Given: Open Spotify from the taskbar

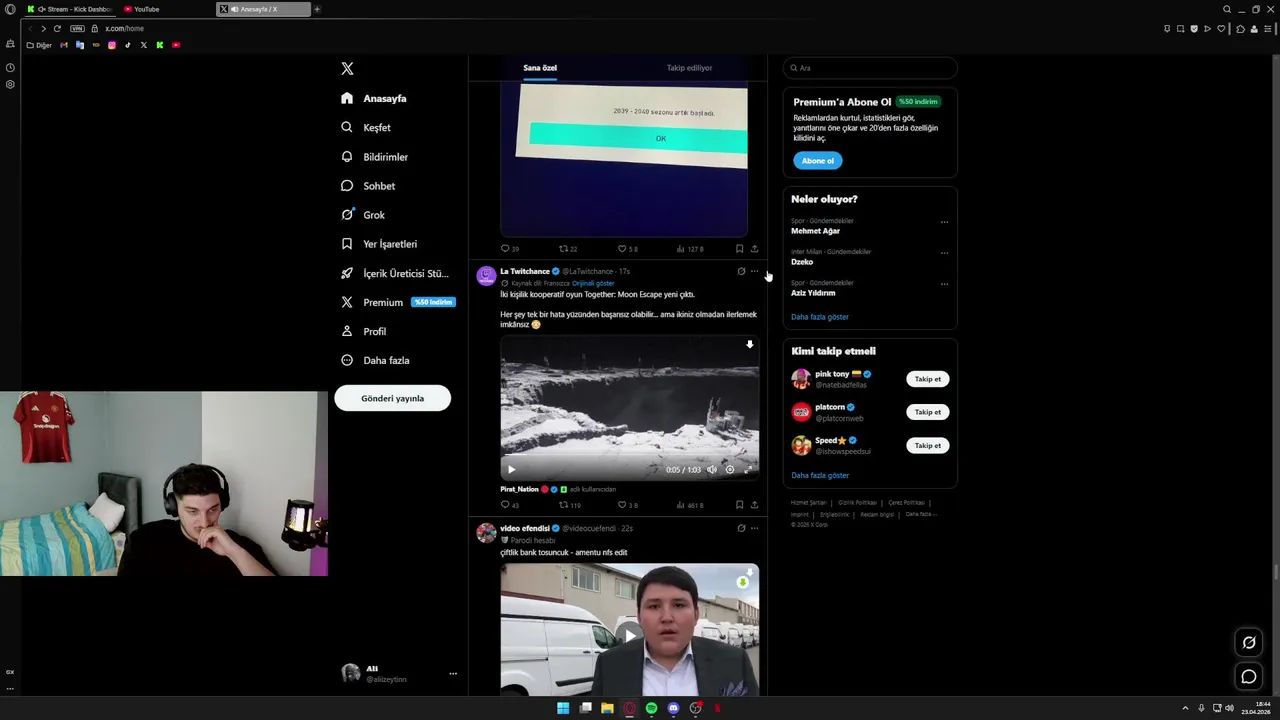Looking at the screenshot, I should click(x=651, y=708).
